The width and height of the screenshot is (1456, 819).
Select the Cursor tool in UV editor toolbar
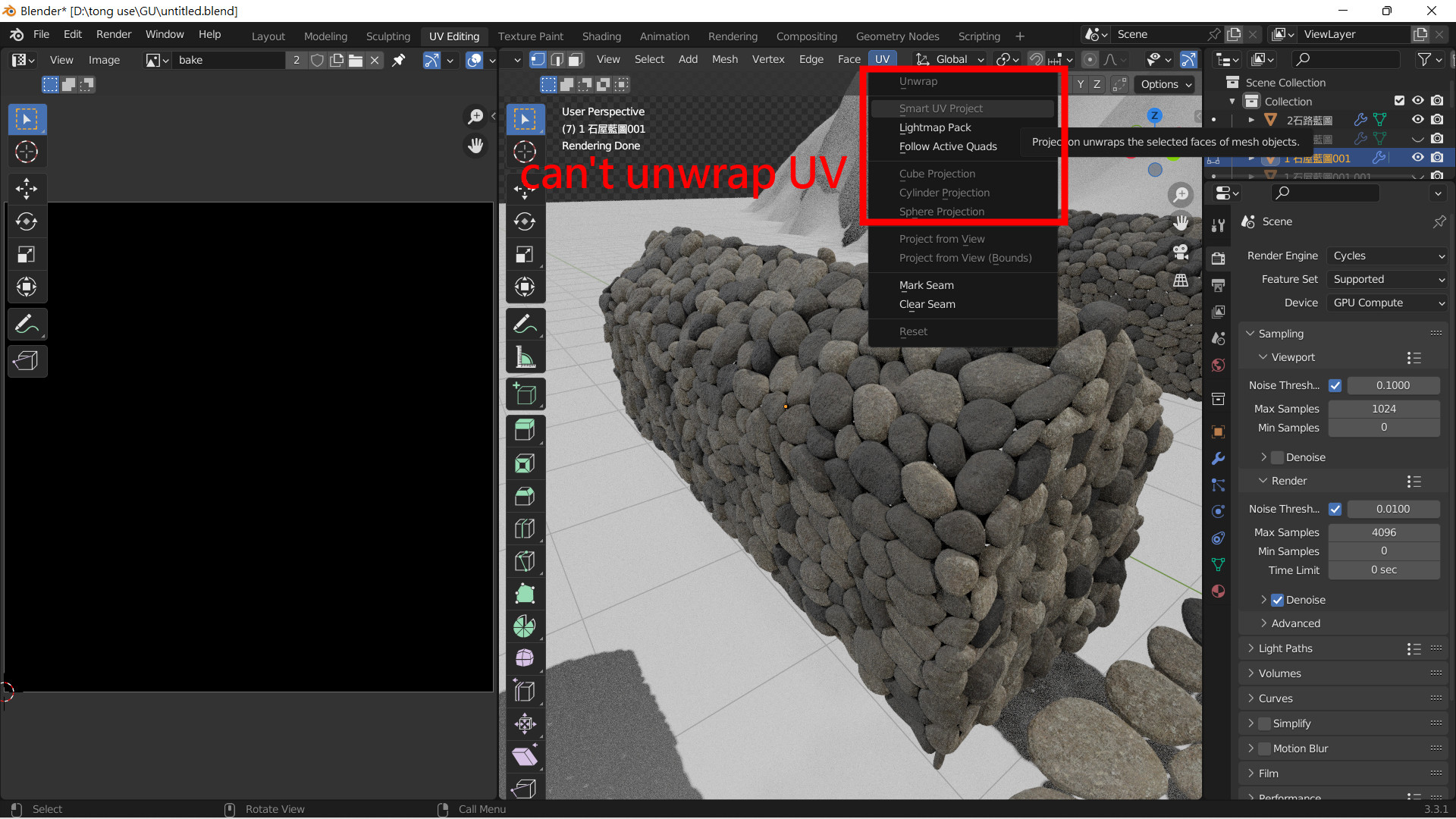[27, 152]
